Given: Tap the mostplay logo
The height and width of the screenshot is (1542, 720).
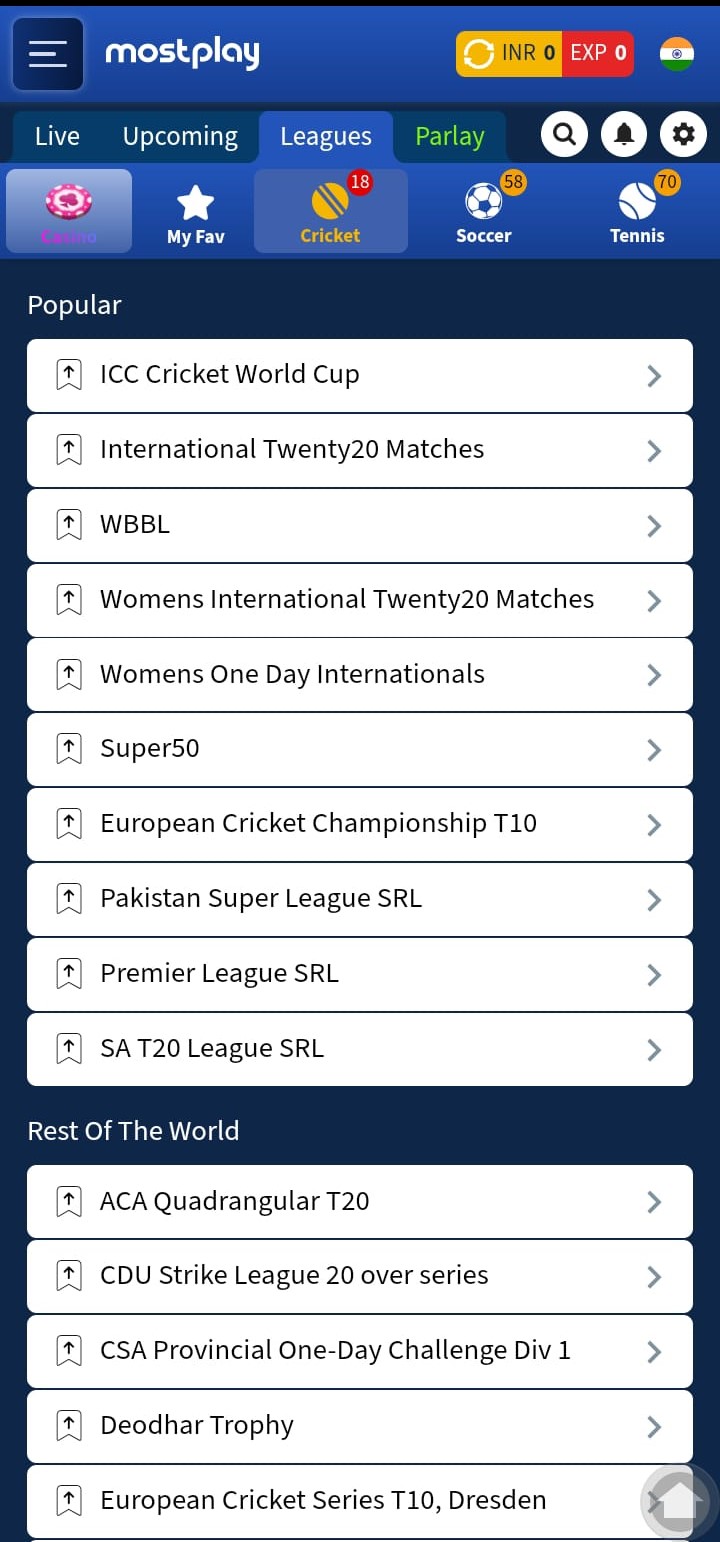Looking at the screenshot, I should 182,53.
